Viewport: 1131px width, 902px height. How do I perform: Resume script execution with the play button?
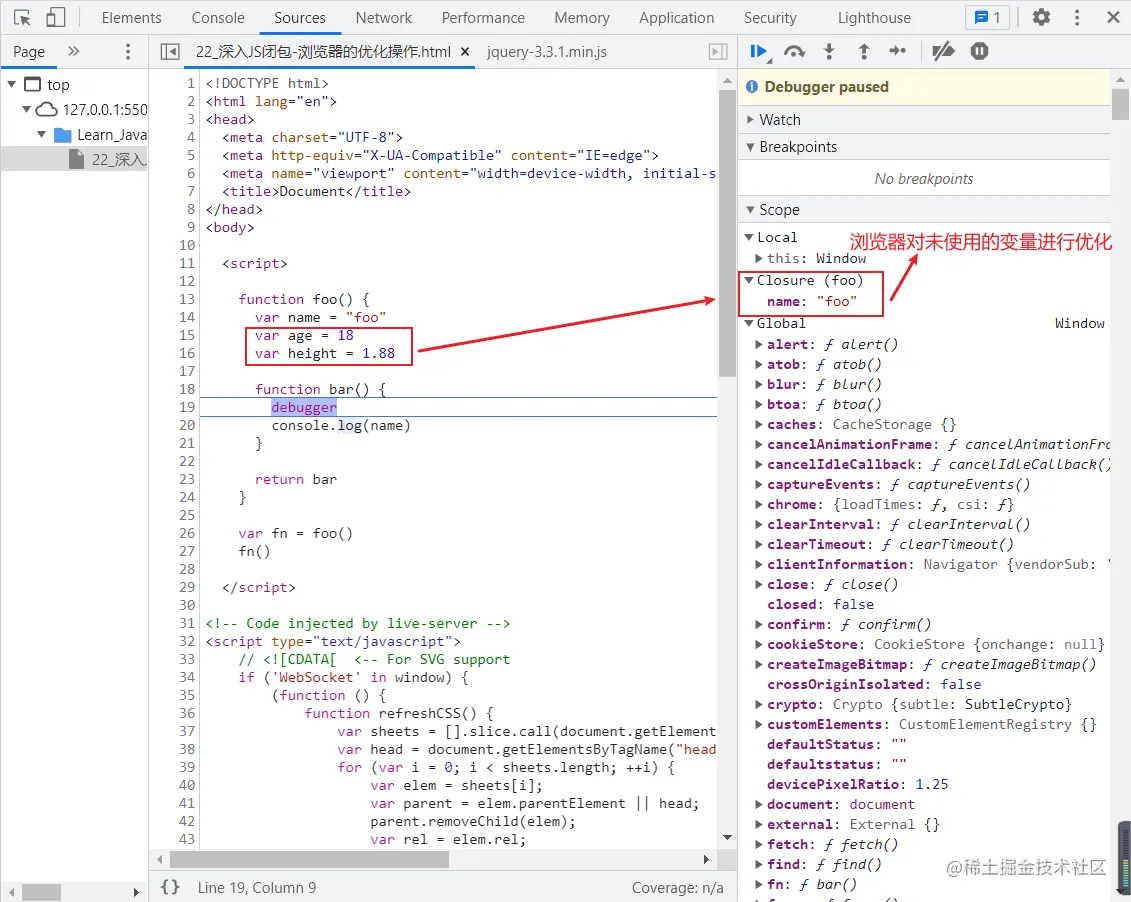(x=759, y=51)
